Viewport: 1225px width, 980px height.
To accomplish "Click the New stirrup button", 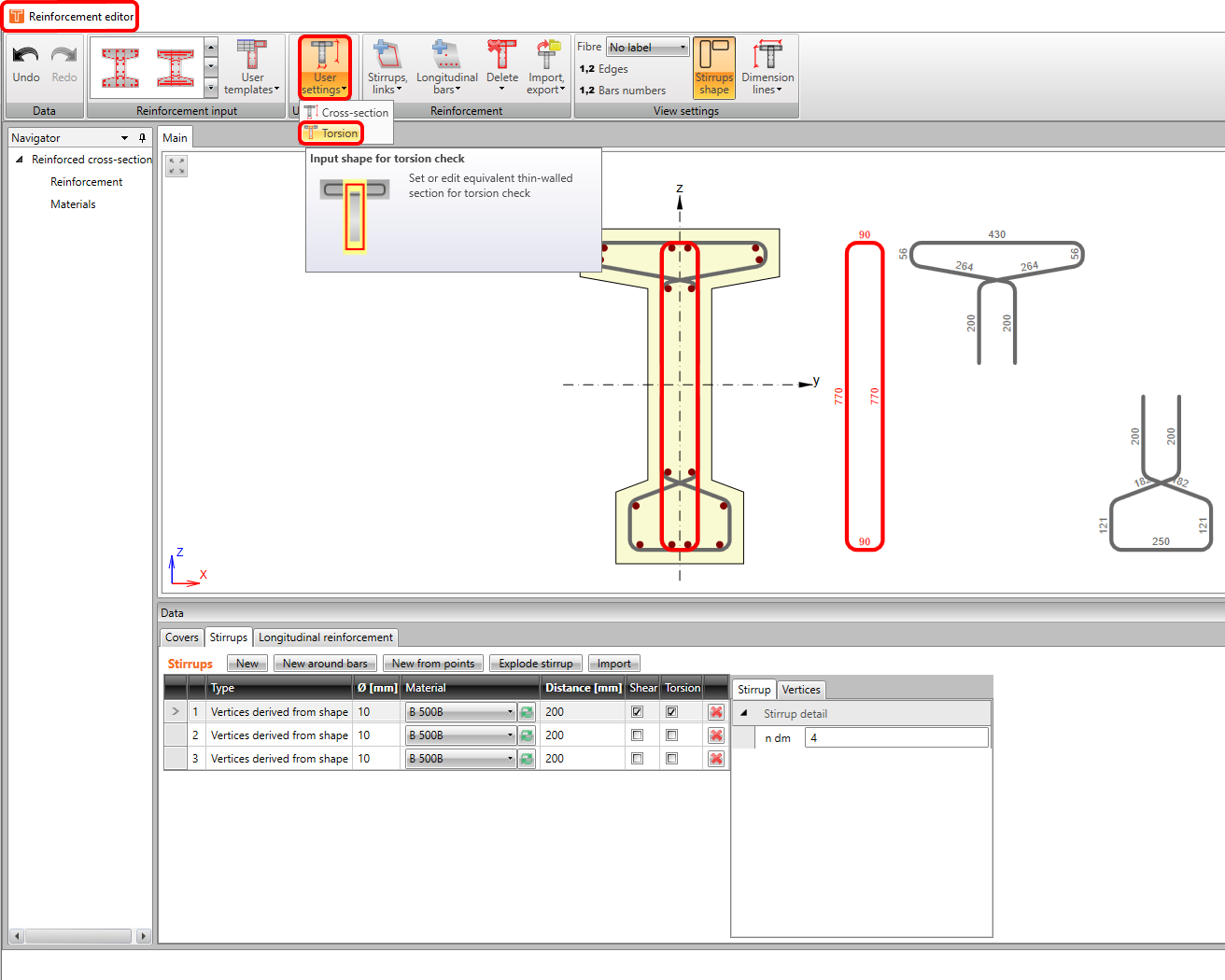I will 247,664.
